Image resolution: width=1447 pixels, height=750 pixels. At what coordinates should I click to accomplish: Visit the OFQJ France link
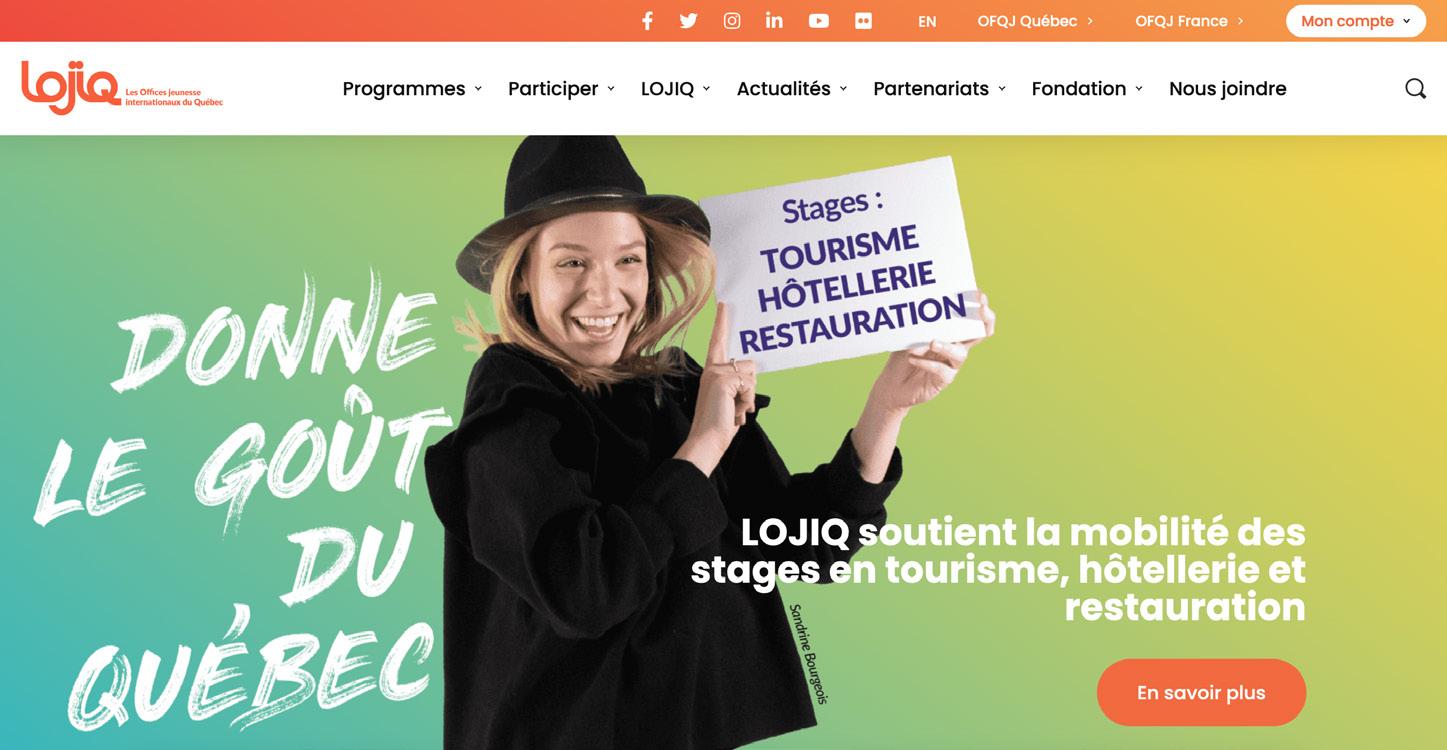pyautogui.click(x=1189, y=21)
